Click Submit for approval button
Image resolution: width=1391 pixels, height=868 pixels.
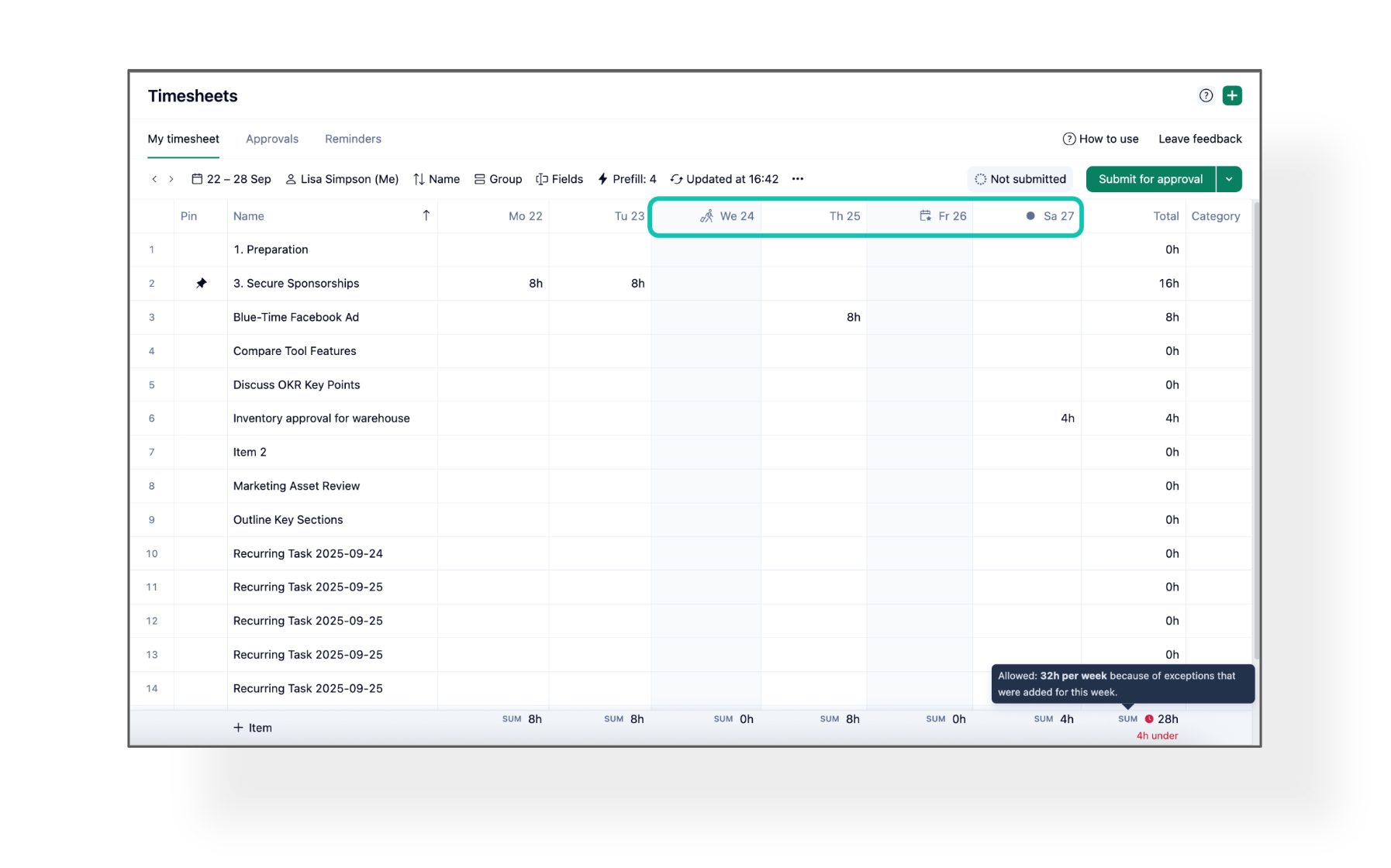pos(1151,179)
